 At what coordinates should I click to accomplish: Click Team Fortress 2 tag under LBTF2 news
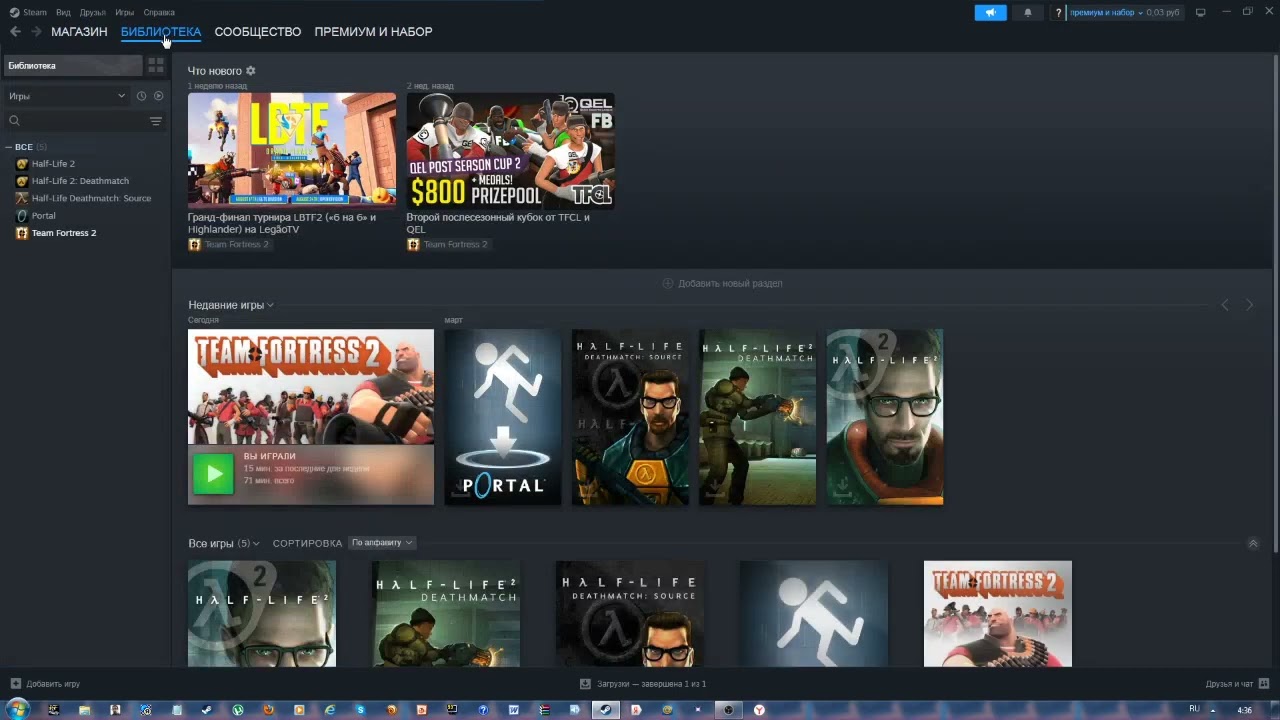(229, 245)
